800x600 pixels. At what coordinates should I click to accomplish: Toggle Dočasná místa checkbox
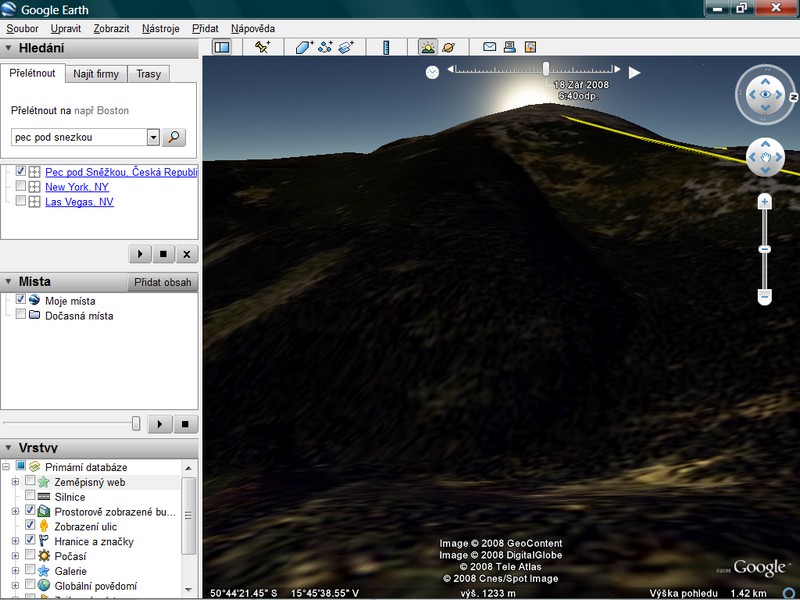point(20,314)
